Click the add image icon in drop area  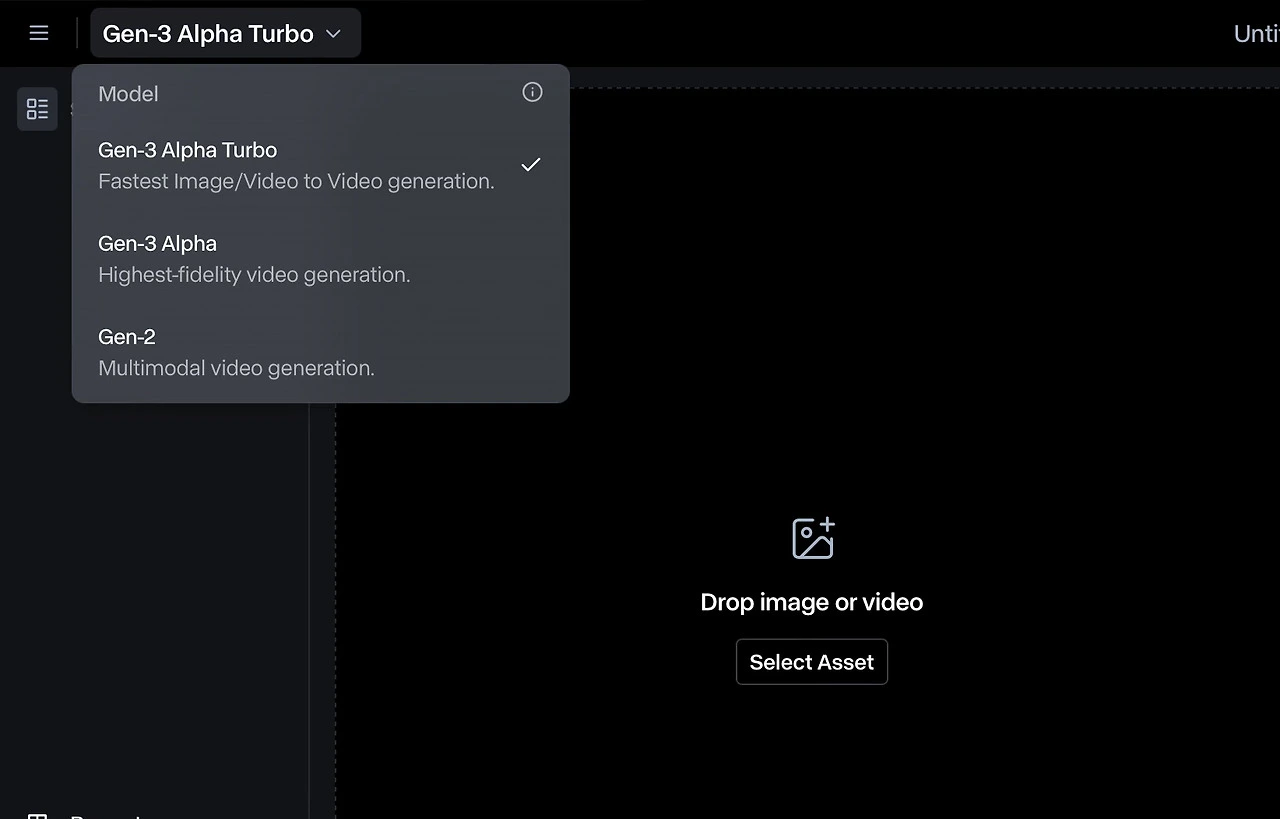(x=813, y=538)
